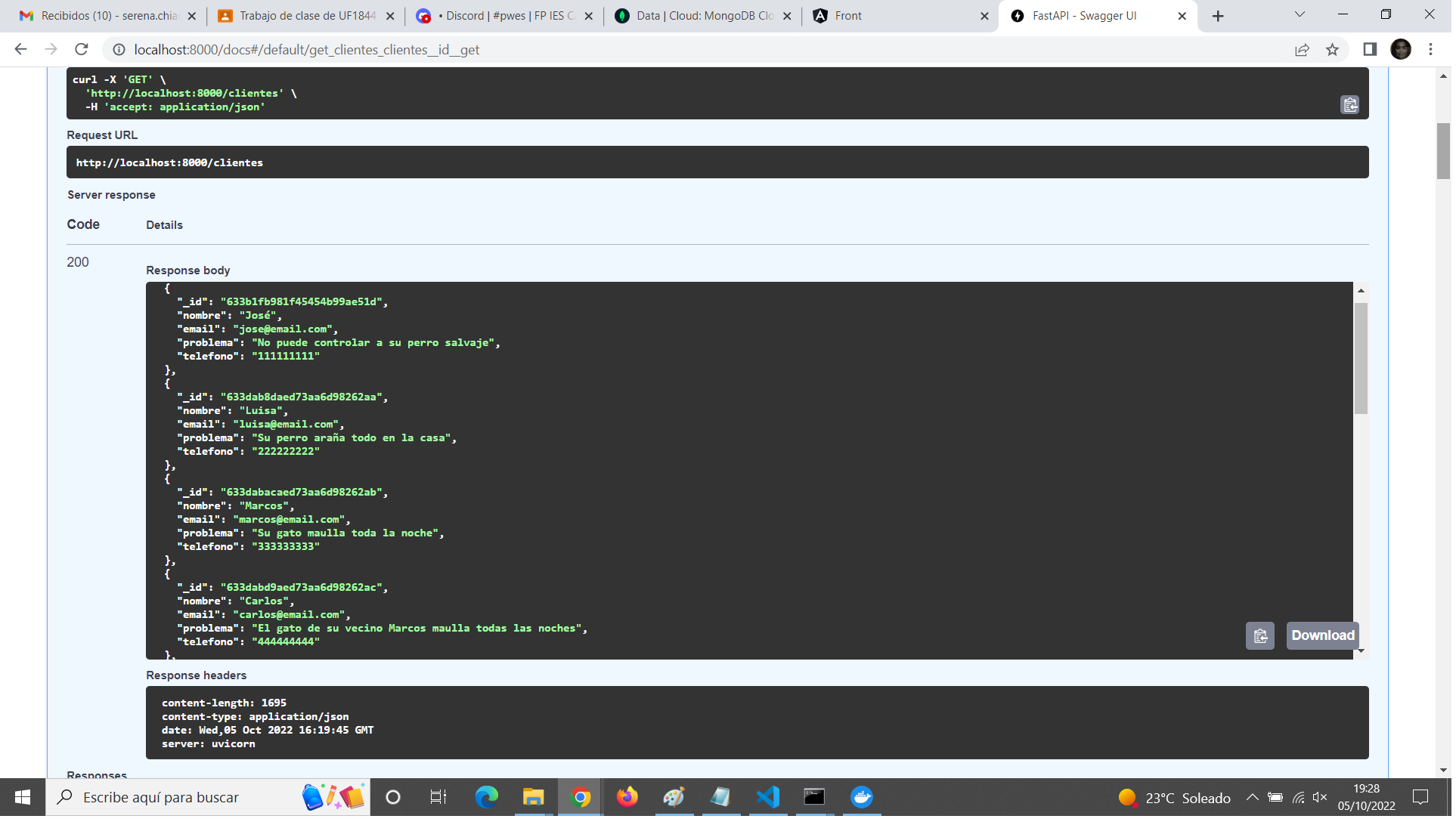Reload the current page

tap(82, 50)
